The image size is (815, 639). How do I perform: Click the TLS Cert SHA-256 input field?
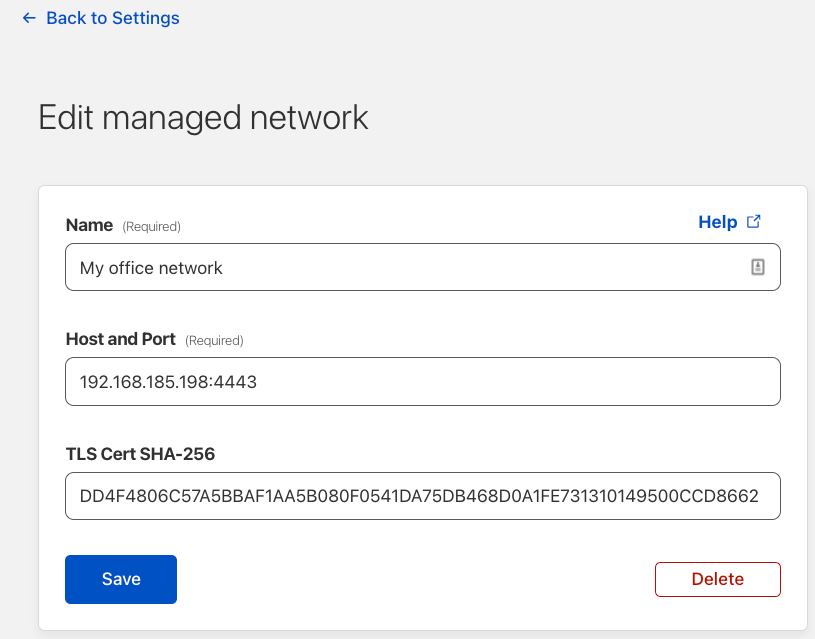[423, 496]
